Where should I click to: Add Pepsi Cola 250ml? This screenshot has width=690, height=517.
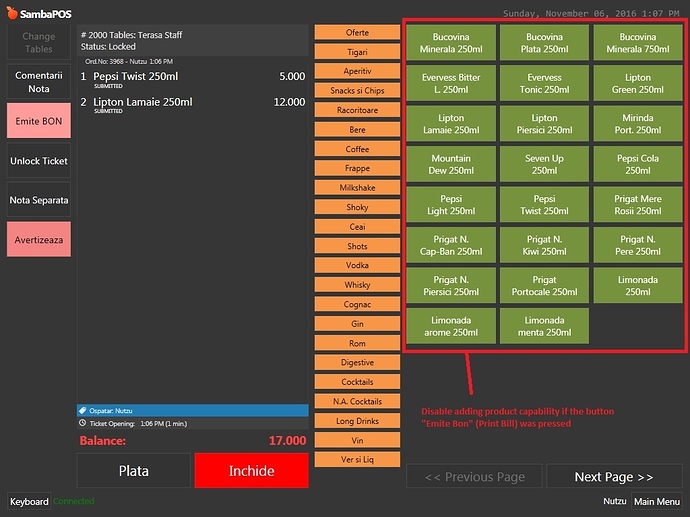638,164
